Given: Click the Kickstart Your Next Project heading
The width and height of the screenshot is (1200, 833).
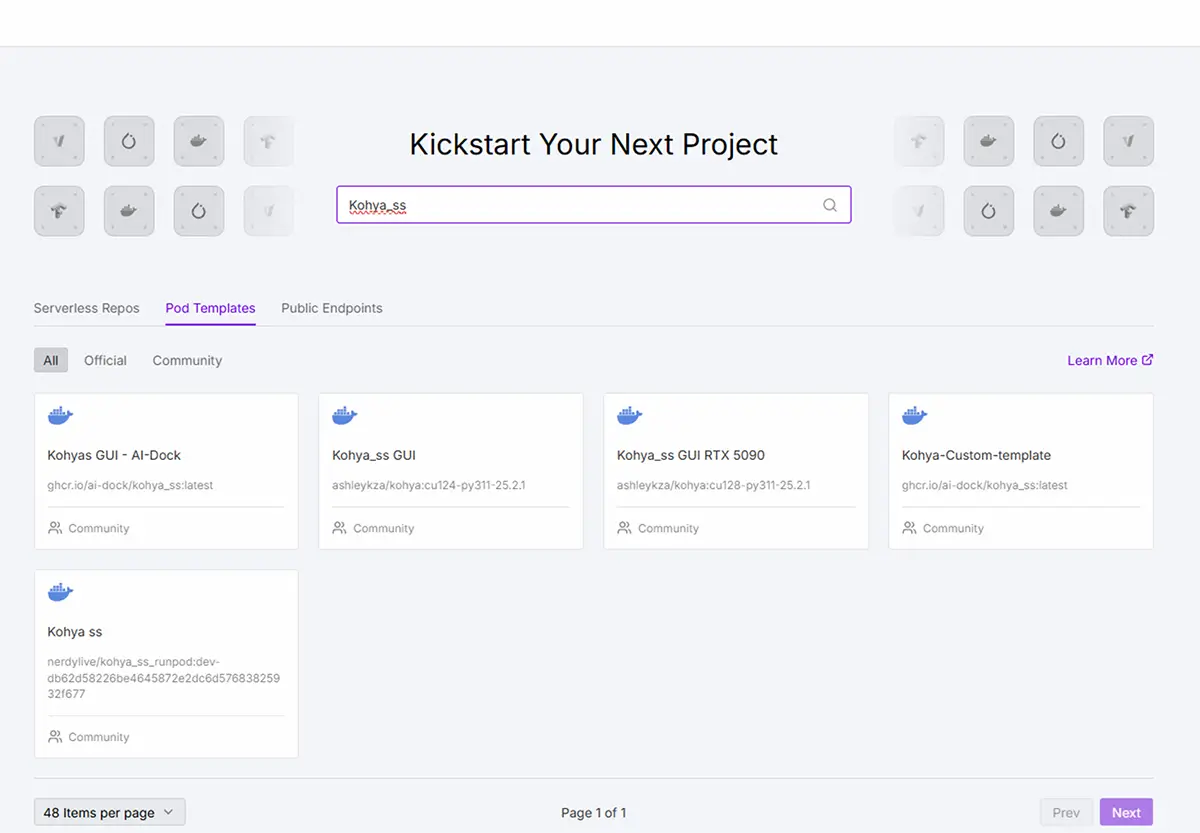Looking at the screenshot, I should click(x=594, y=144).
